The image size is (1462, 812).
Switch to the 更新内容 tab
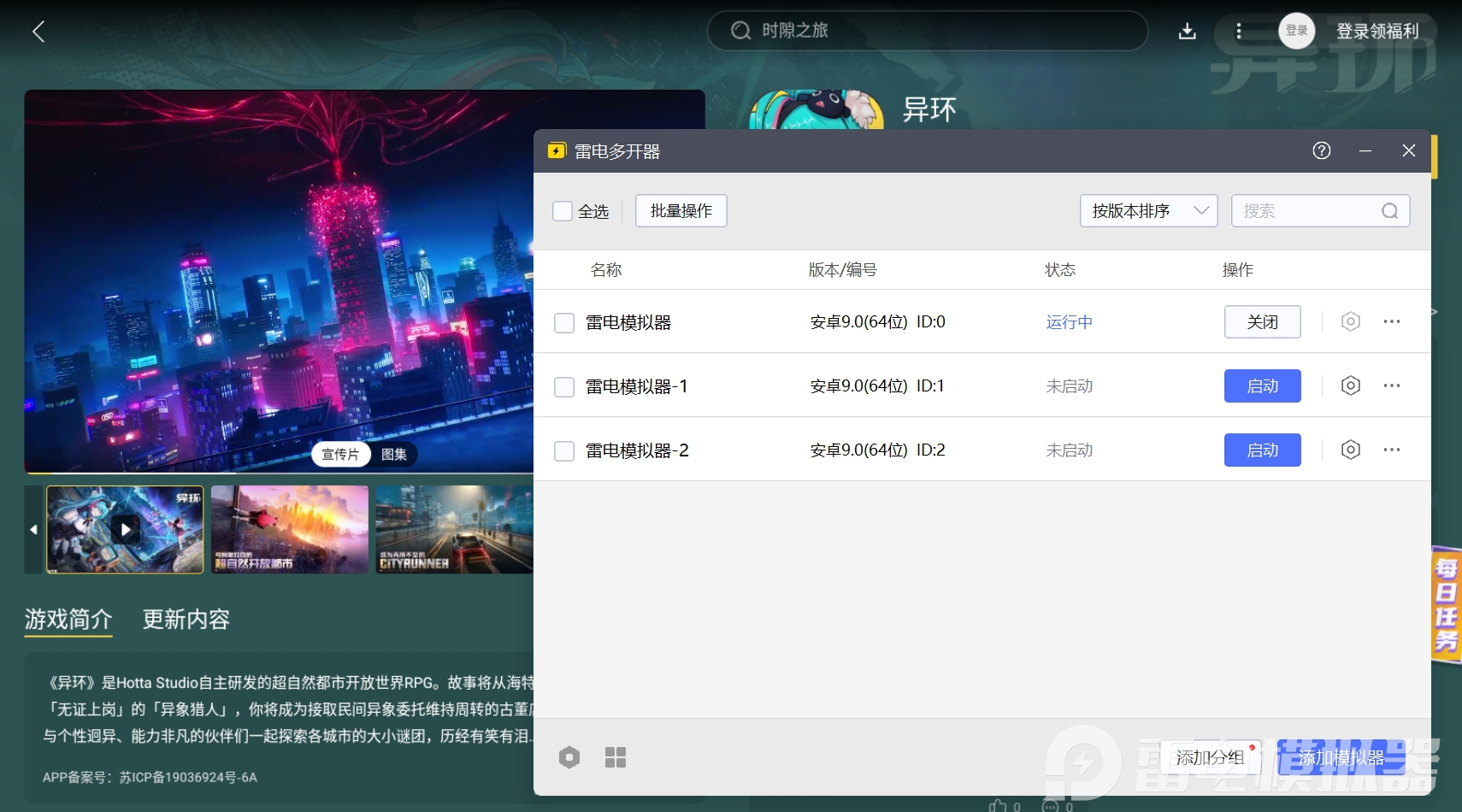[186, 619]
